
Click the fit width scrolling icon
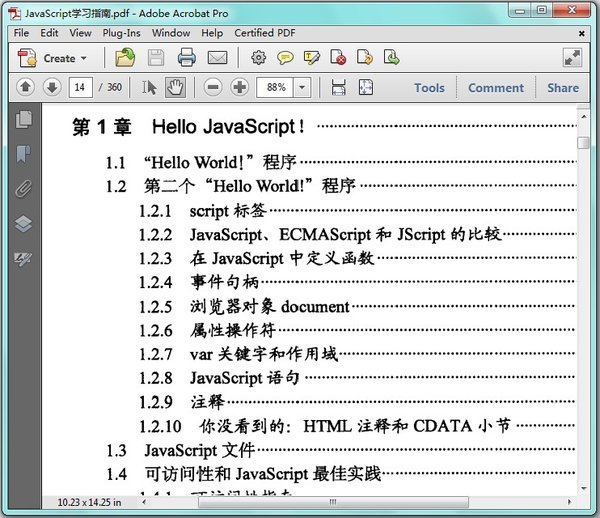(x=339, y=87)
